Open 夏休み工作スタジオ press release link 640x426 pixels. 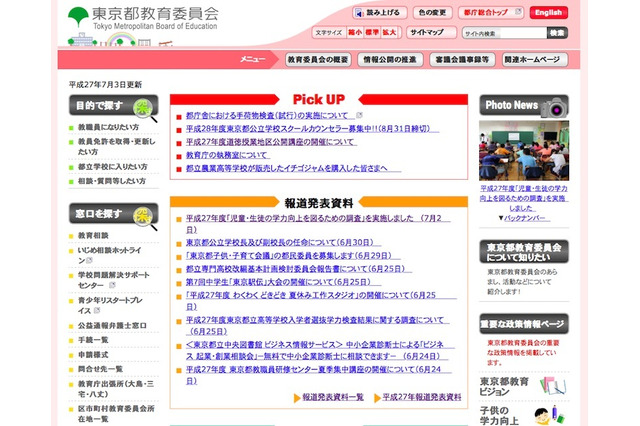(321, 301)
